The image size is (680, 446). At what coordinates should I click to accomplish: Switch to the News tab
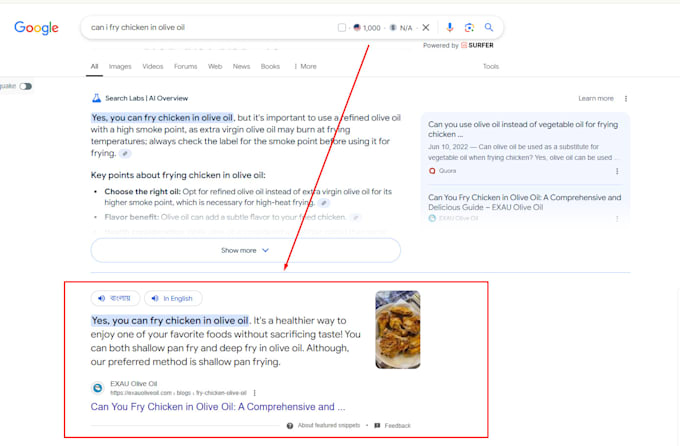(x=241, y=66)
